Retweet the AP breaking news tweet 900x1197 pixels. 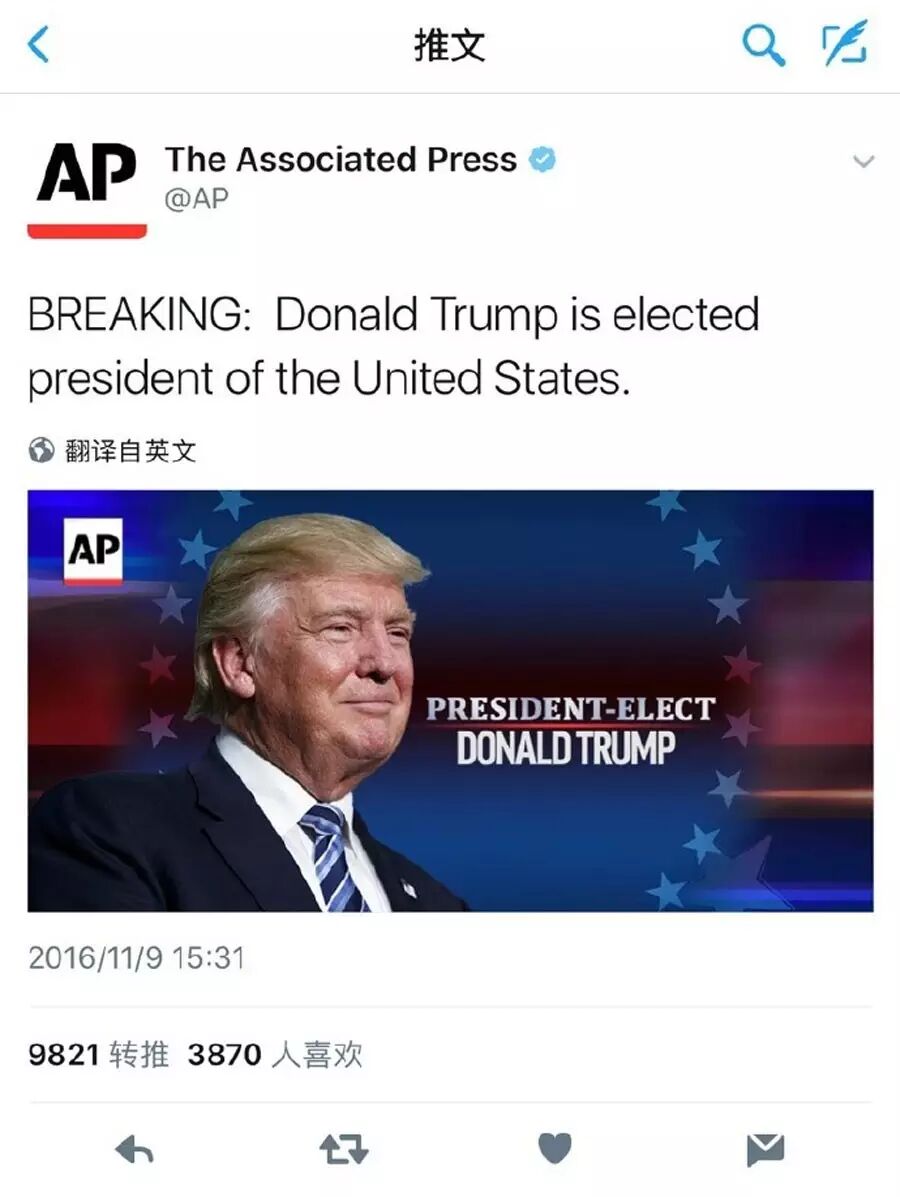coord(344,1149)
